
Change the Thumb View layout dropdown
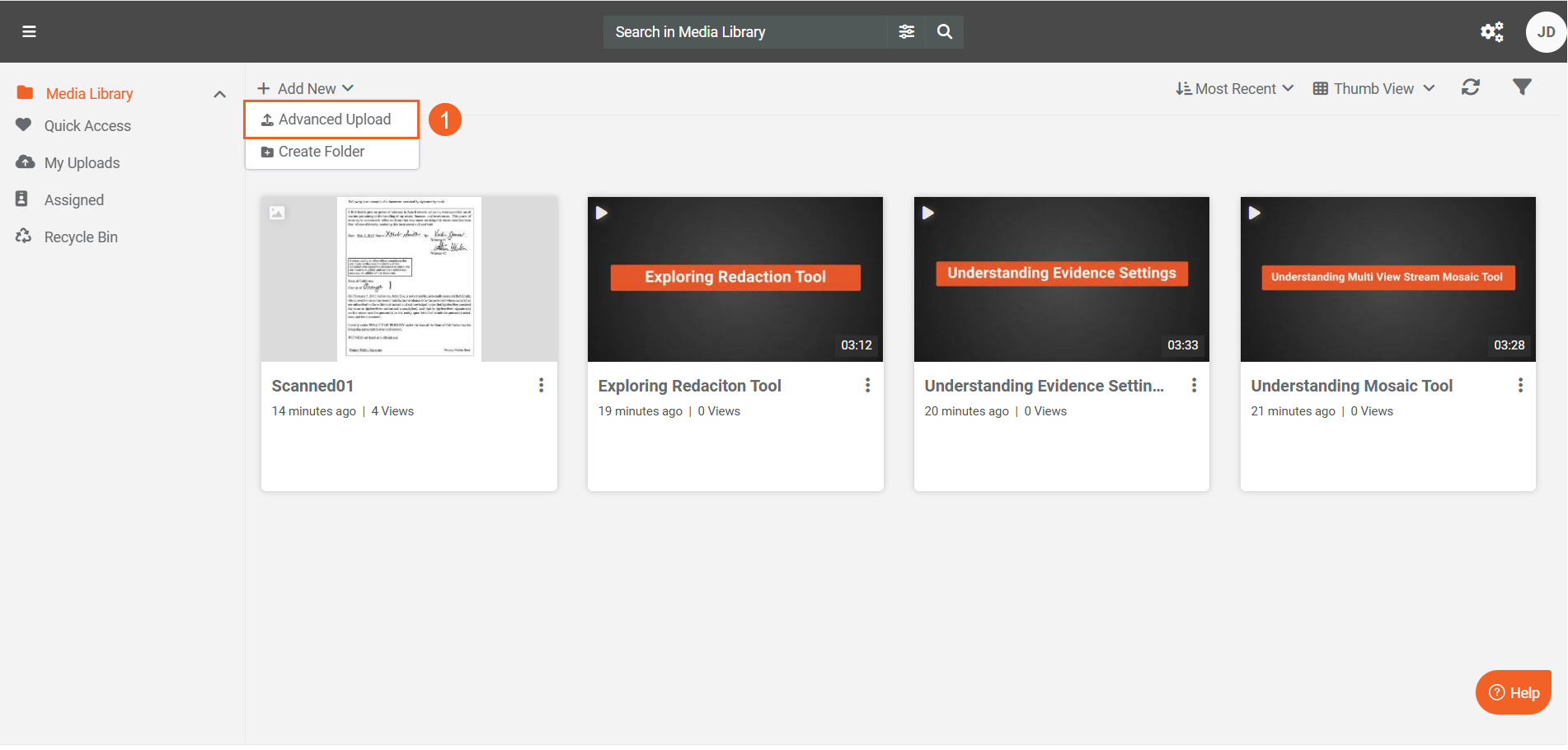1374,88
